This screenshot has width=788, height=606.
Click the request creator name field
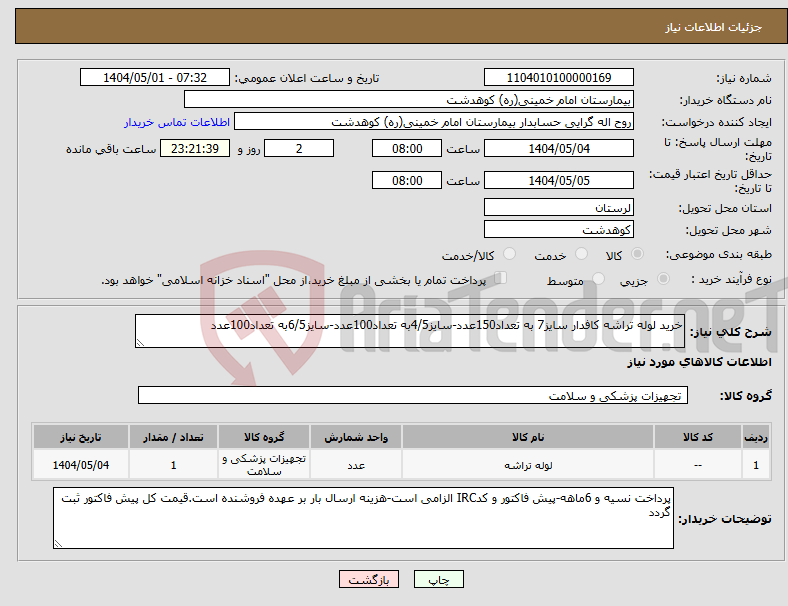tap(434, 122)
